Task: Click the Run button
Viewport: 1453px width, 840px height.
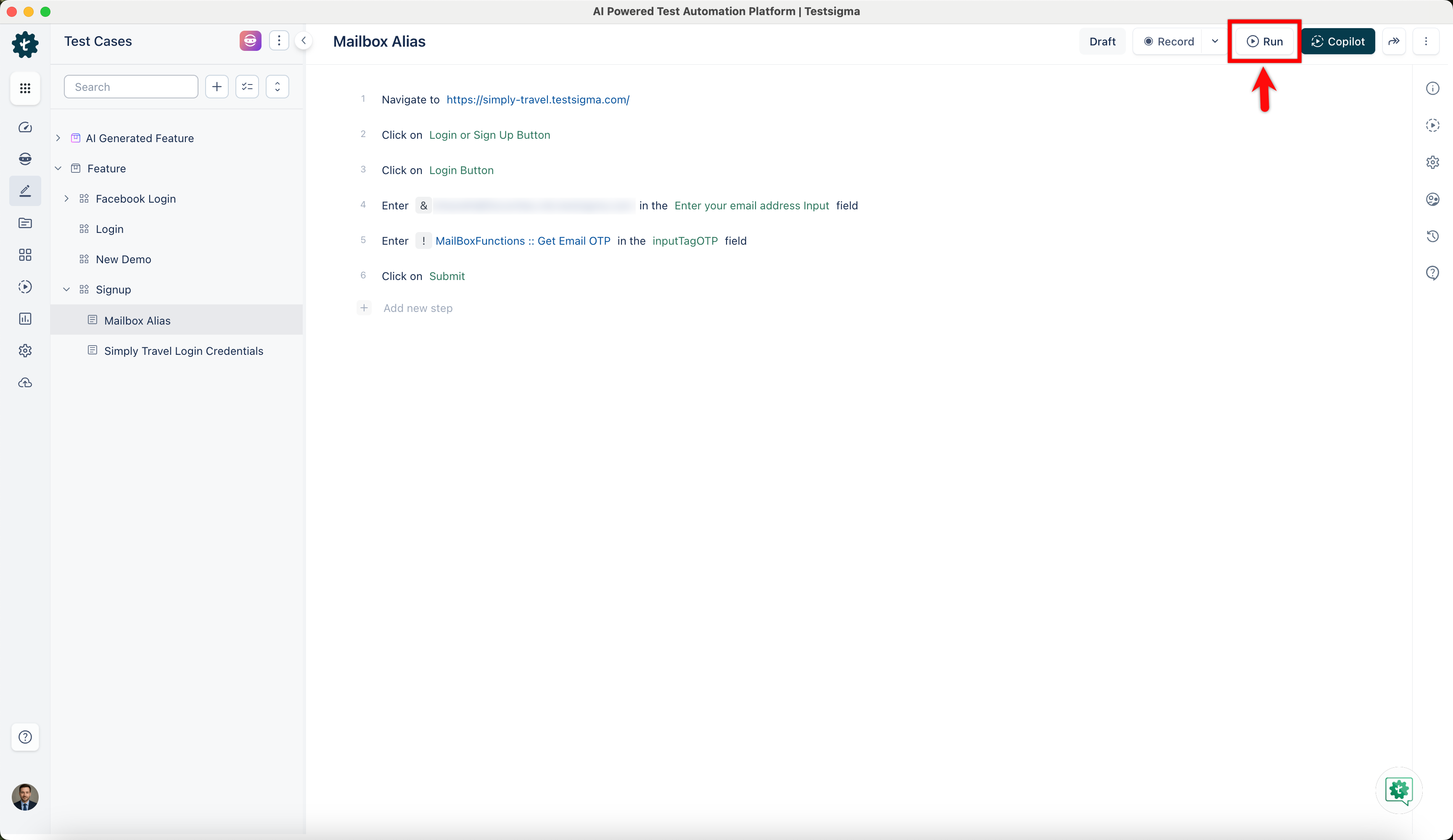Action: [x=1265, y=42]
